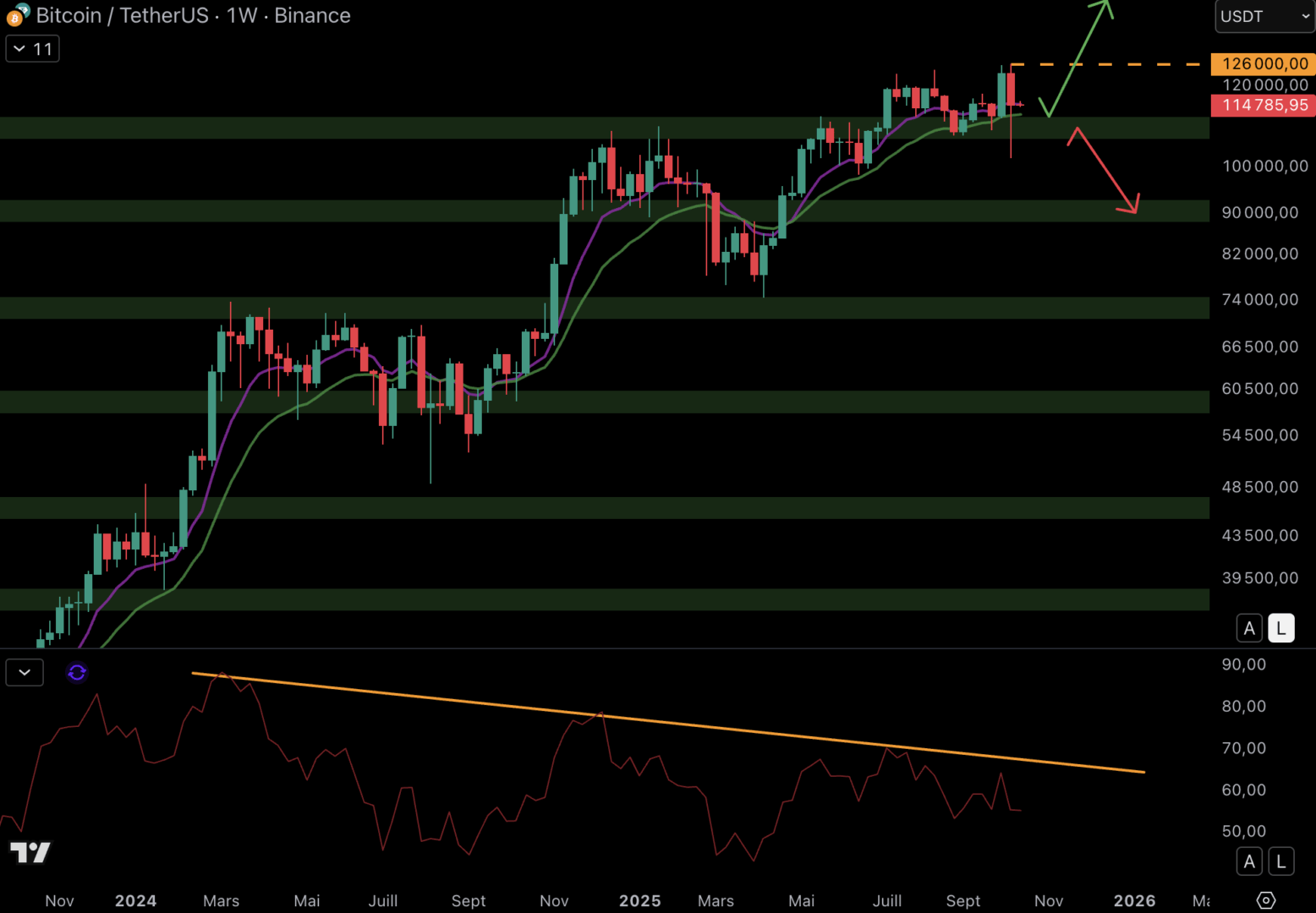Select the orange descending trendline on the oscillator

click(668, 723)
